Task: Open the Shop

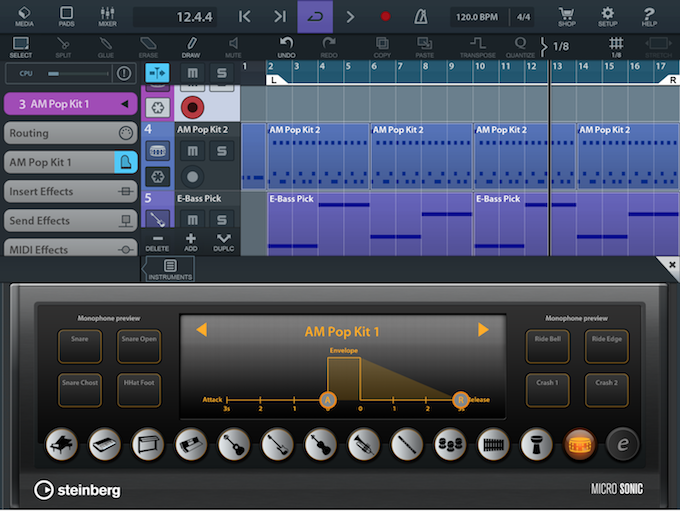Action: point(567,16)
